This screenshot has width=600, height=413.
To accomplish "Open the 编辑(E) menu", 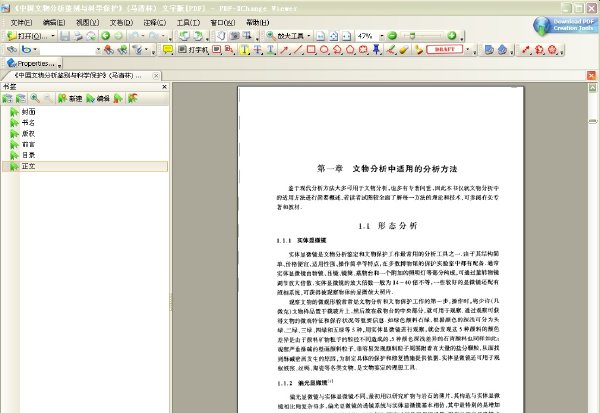I will [54, 23].
